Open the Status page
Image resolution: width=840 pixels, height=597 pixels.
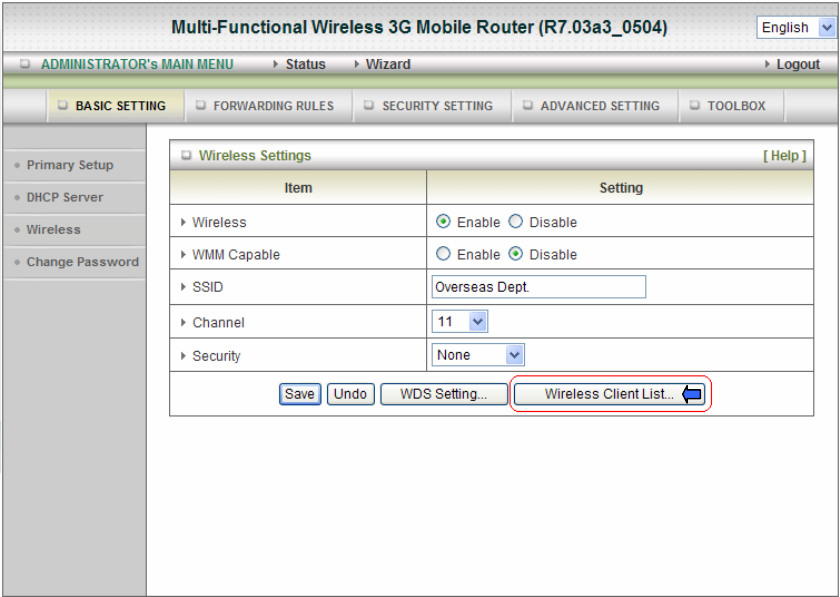click(305, 64)
